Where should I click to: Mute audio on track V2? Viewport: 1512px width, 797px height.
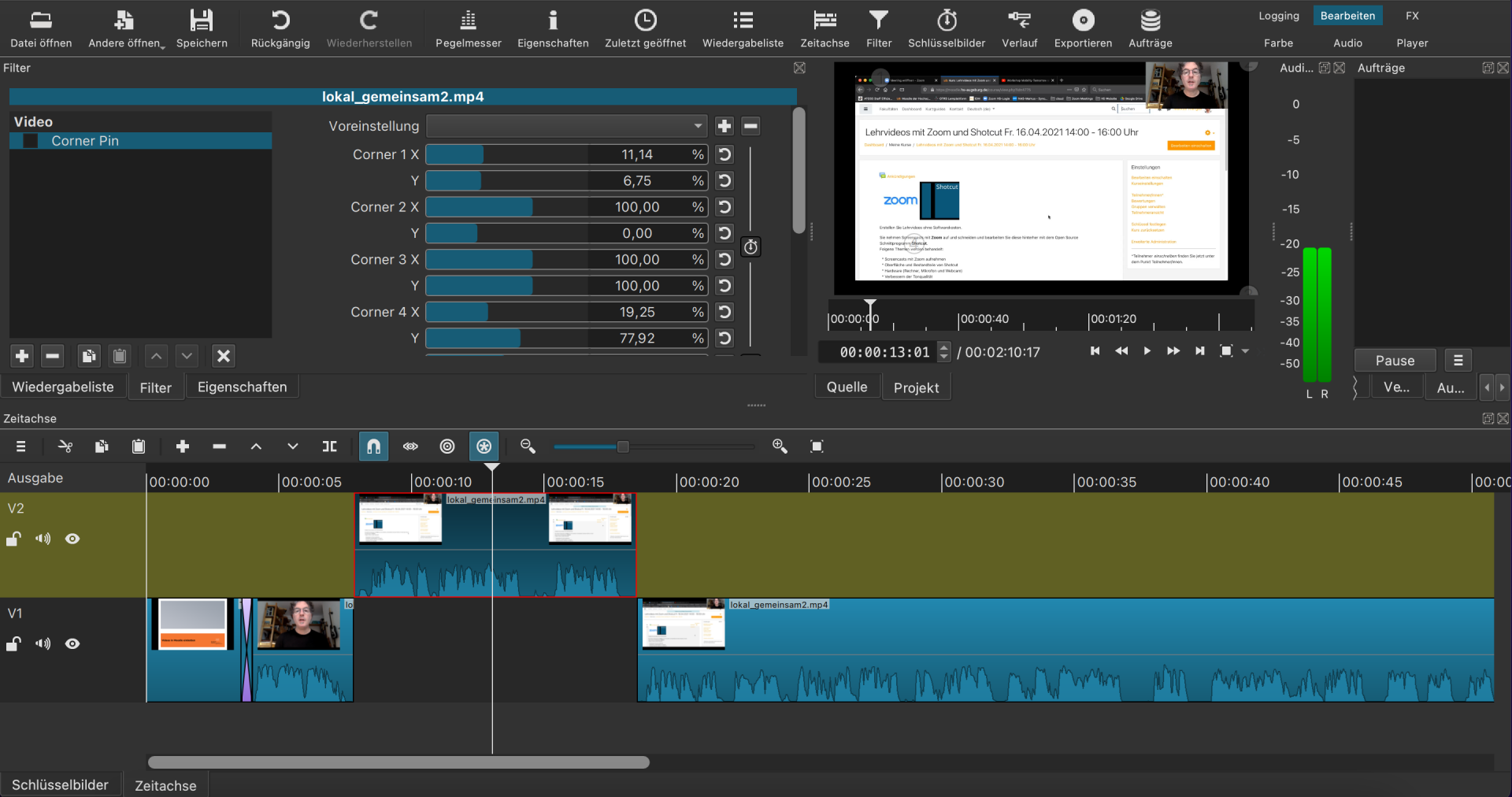(43, 539)
